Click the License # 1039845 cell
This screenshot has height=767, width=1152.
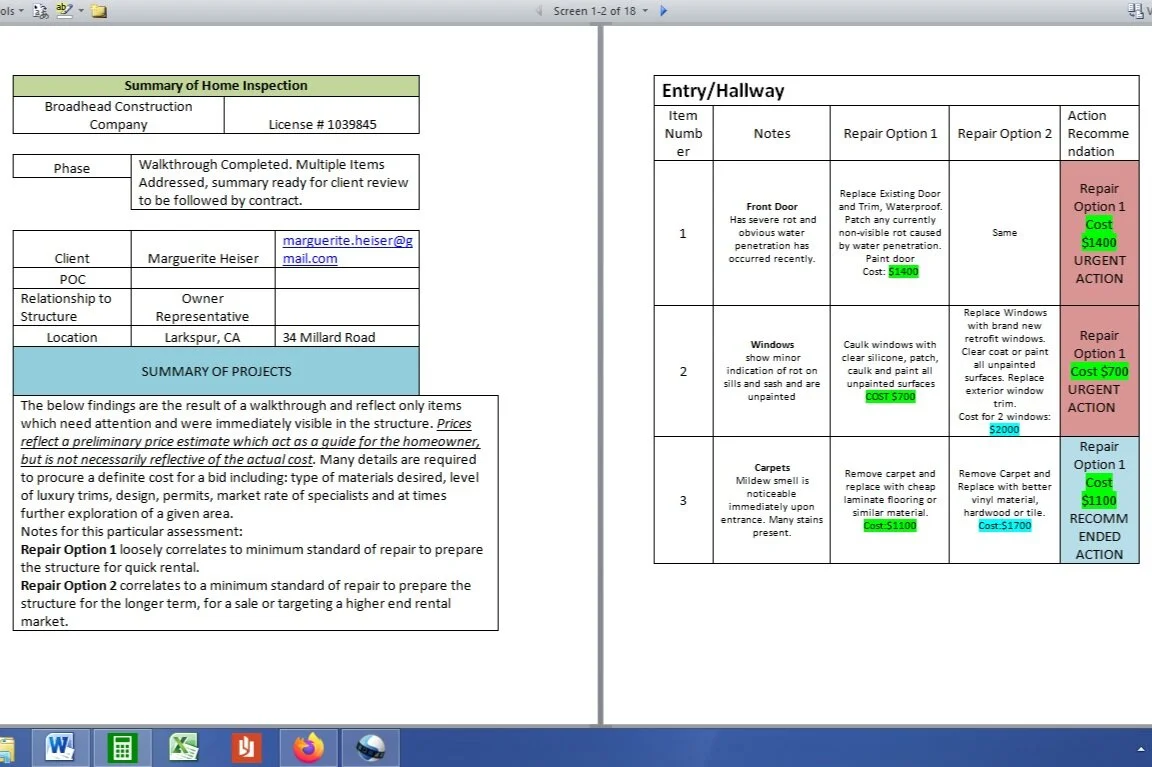(x=322, y=115)
